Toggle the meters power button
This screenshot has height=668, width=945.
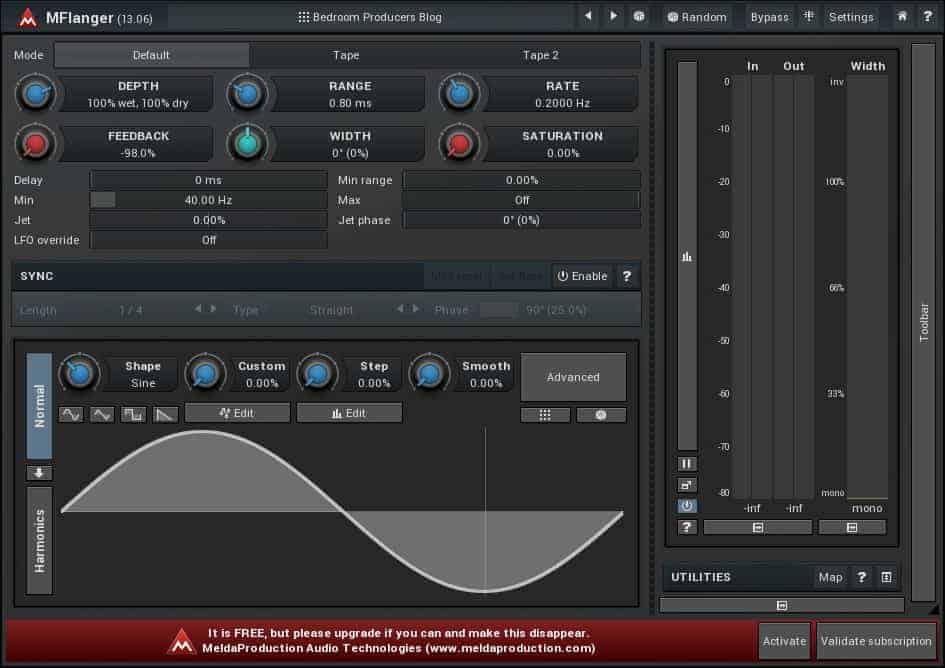pos(687,506)
